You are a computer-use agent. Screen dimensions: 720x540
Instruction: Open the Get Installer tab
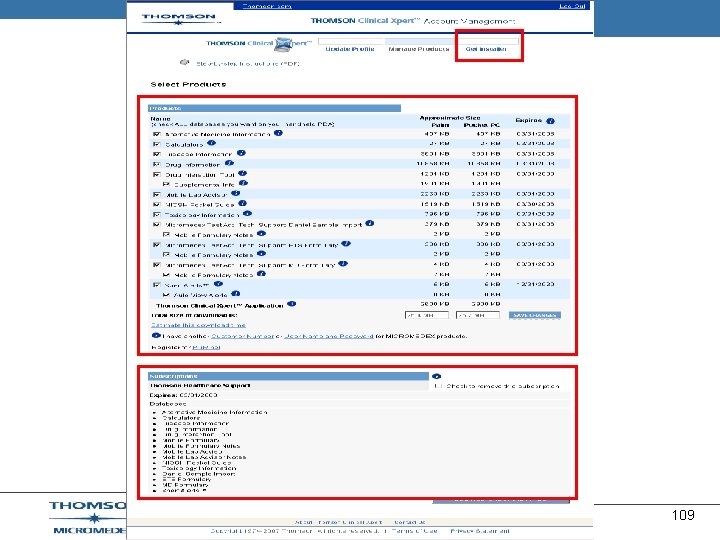click(x=486, y=49)
